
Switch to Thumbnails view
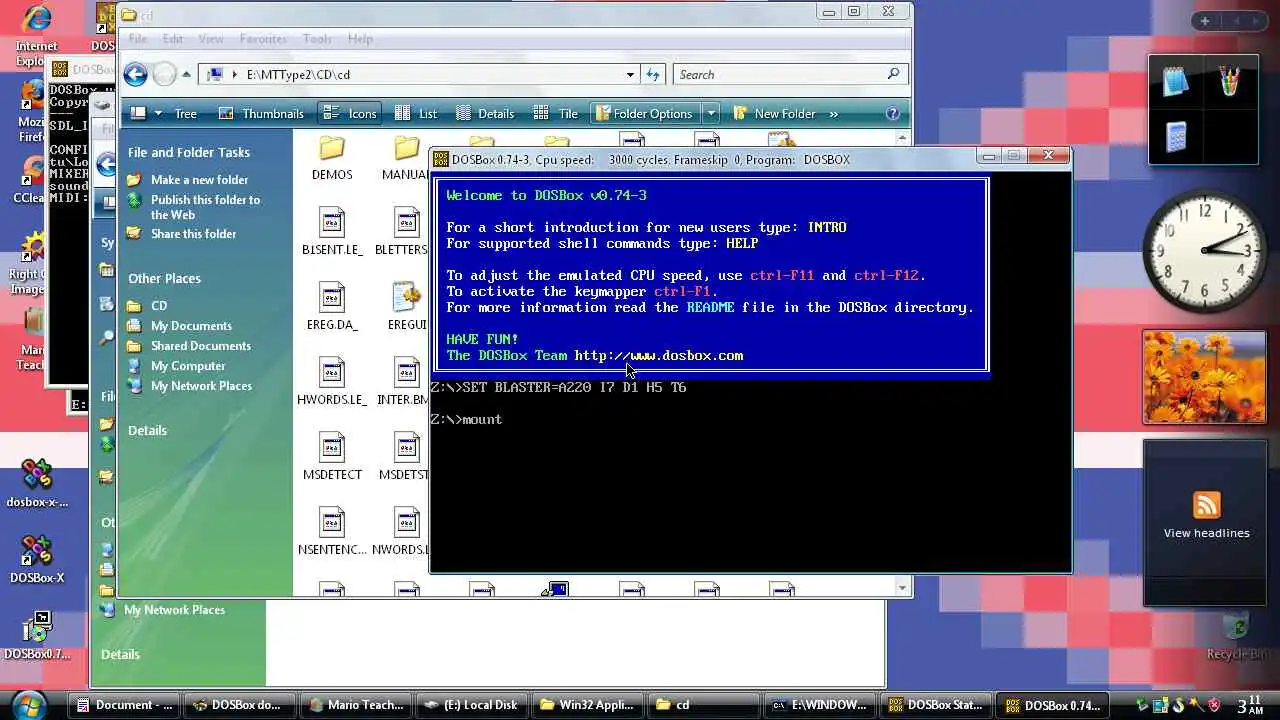[261, 113]
